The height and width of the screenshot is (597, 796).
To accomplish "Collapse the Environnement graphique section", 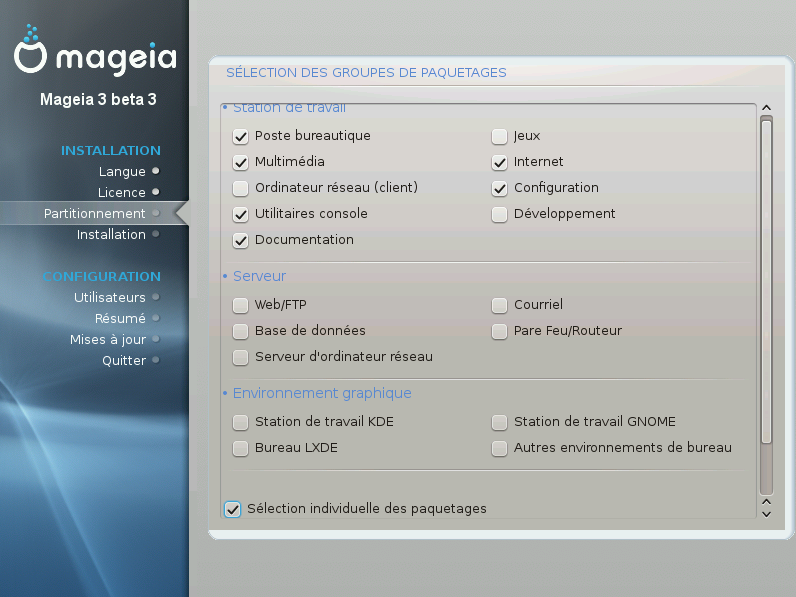I will pyautogui.click(x=317, y=393).
